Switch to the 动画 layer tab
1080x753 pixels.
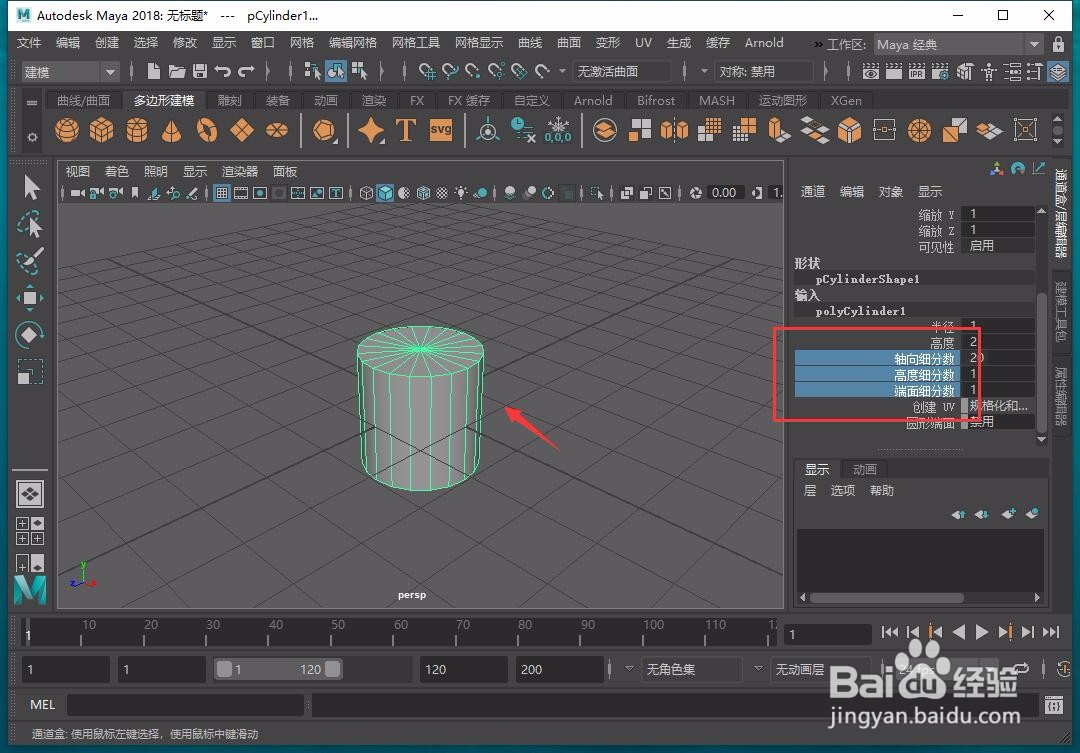click(864, 469)
